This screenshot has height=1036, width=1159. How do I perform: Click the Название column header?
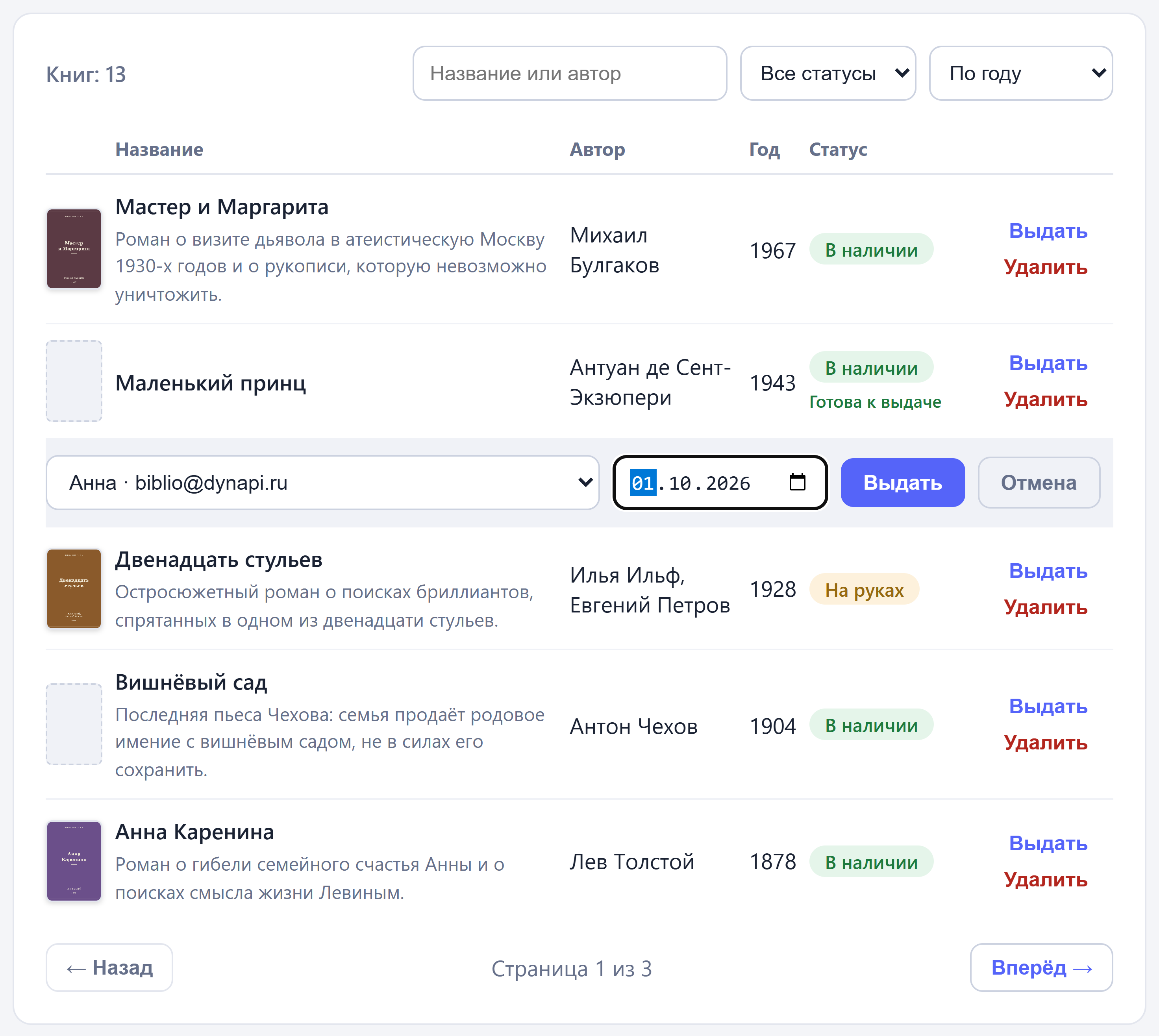(x=159, y=149)
